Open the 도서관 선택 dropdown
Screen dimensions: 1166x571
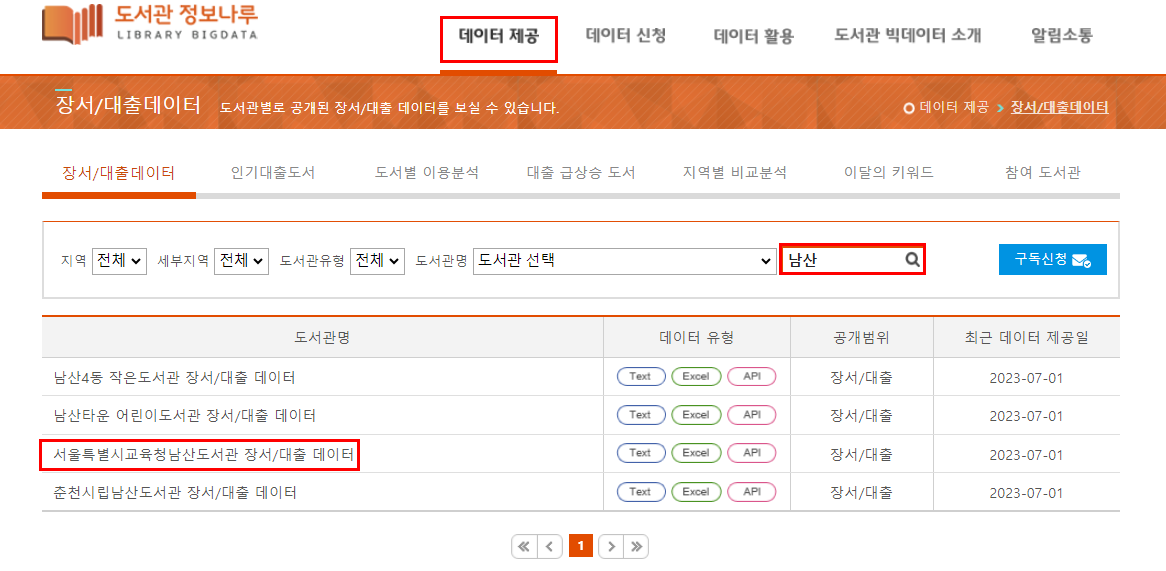pyautogui.click(x=625, y=261)
